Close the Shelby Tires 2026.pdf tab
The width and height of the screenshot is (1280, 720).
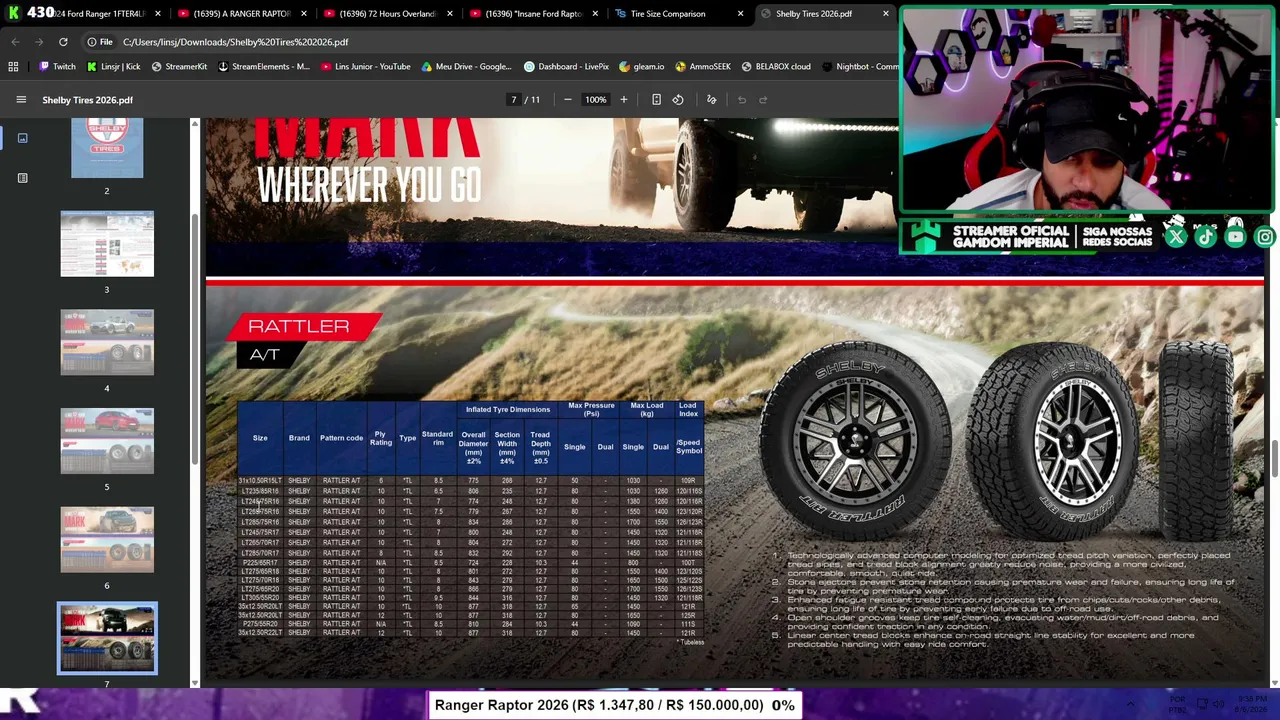pos(885,14)
